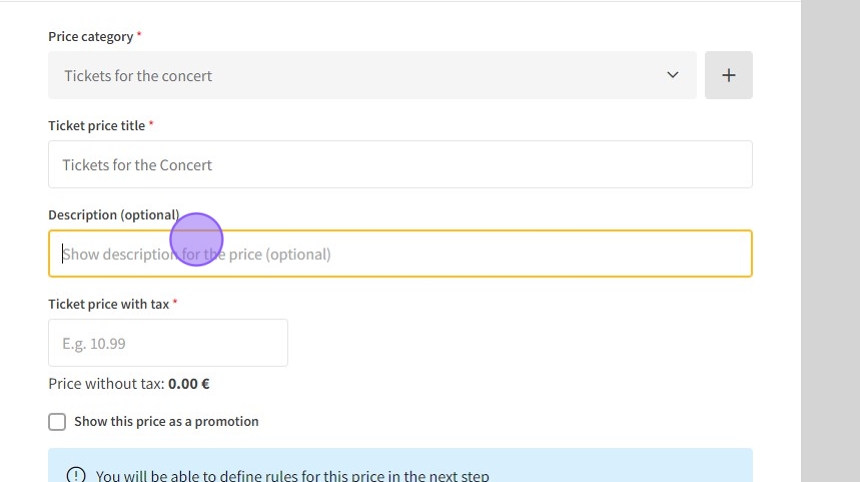Click the "Show this price as a promotion" label
Image resolution: width=860 pixels, height=482 pixels.
[166, 422]
